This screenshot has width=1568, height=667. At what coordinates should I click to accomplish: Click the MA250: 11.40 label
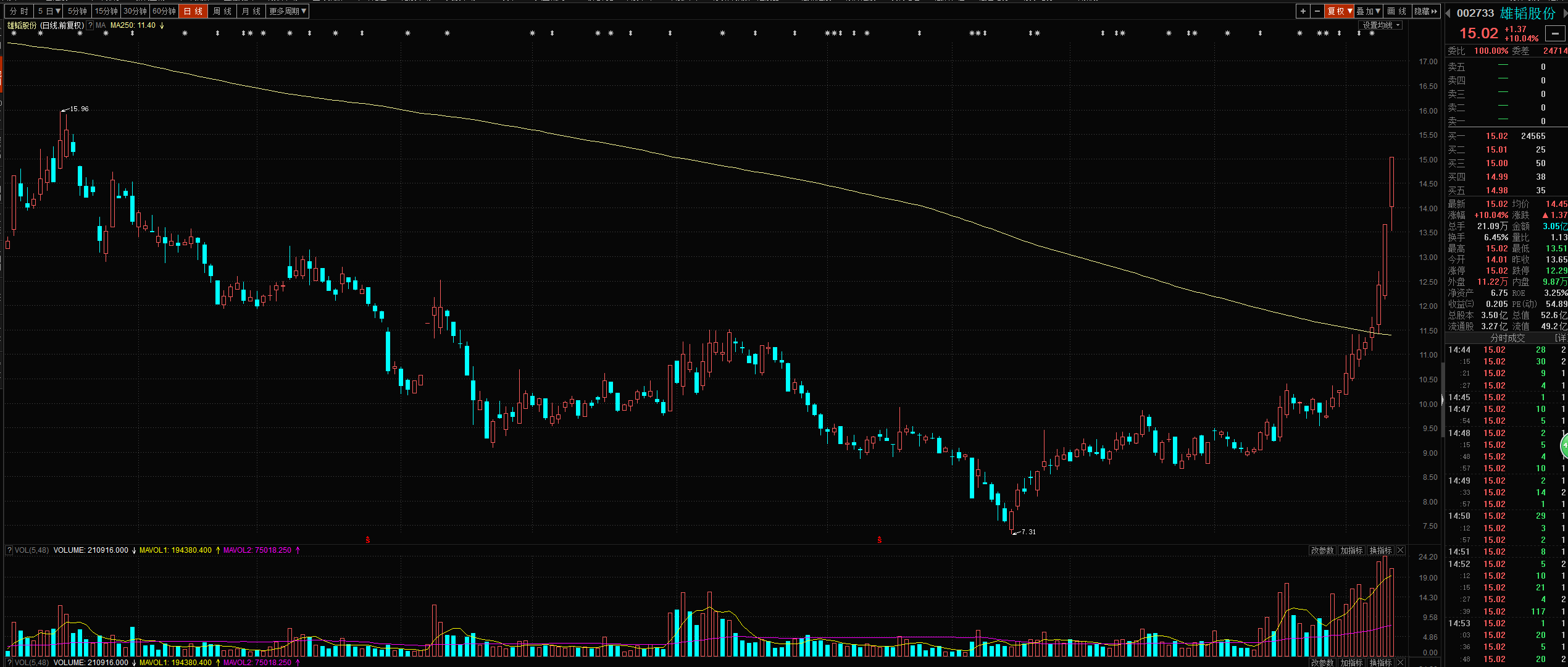click(133, 25)
